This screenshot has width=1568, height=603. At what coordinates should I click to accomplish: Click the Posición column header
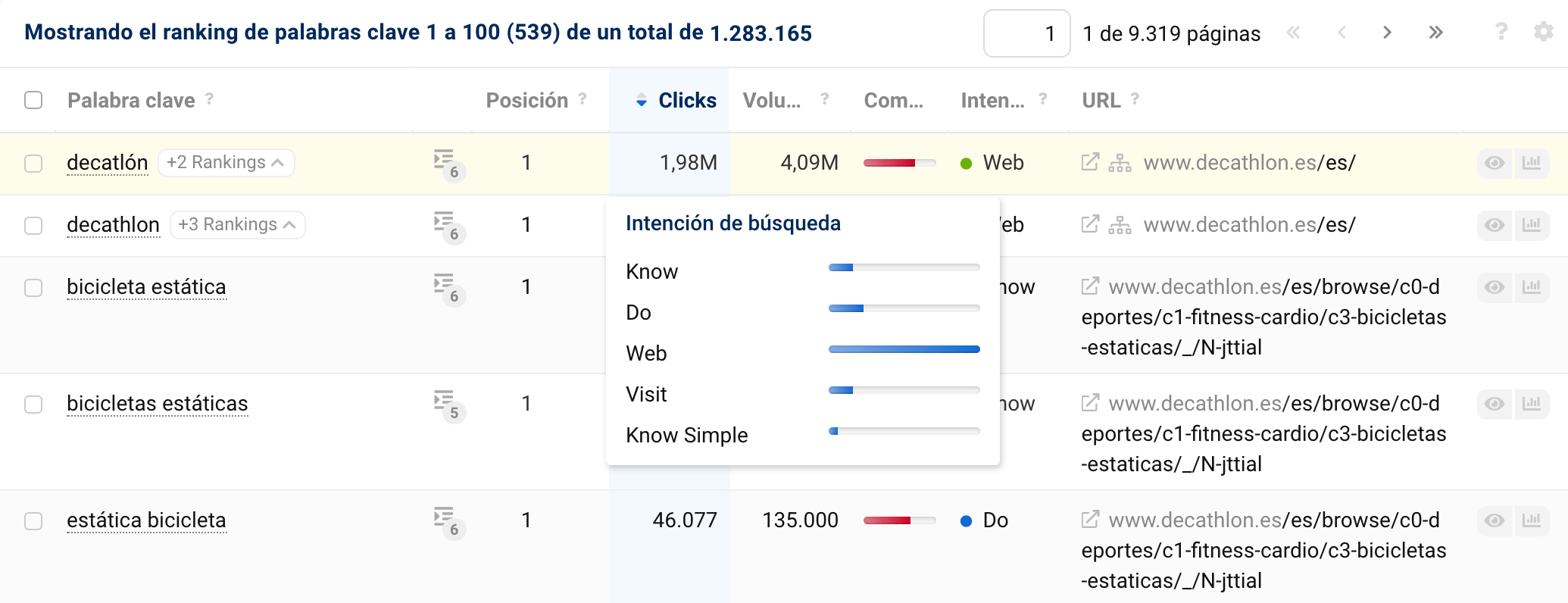[526, 100]
